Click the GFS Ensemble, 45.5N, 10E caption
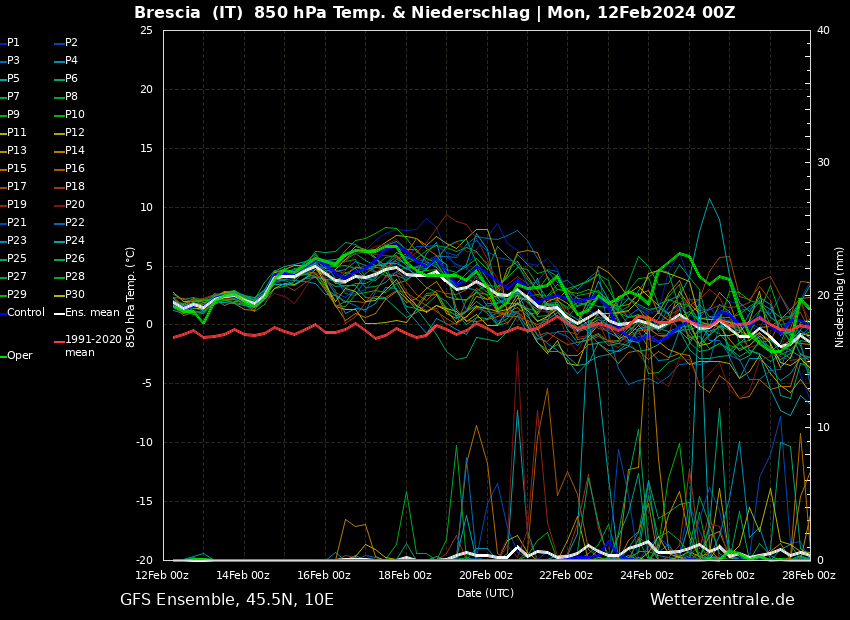 point(227,600)
